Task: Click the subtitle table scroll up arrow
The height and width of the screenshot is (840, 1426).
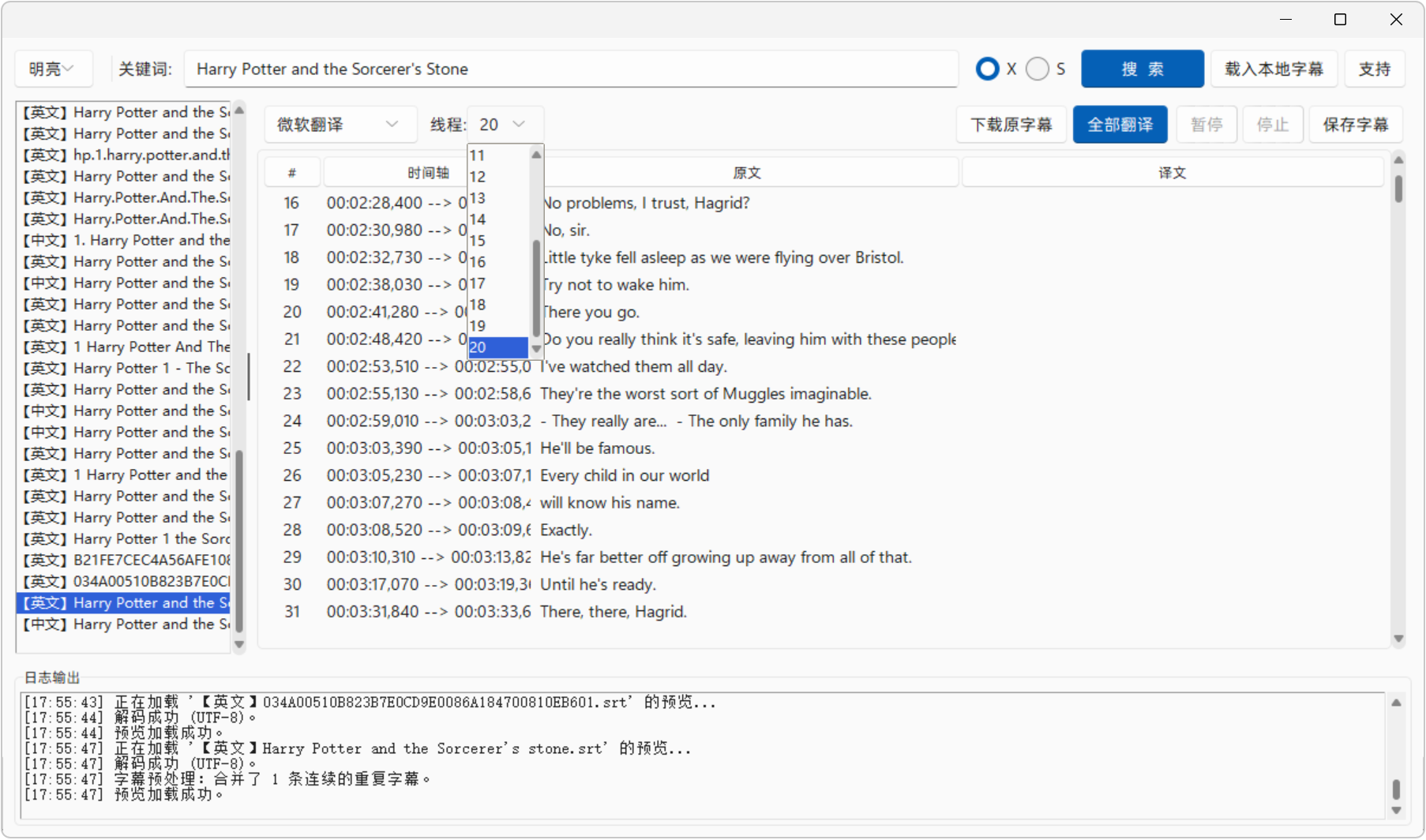Action: (1398, 160)
